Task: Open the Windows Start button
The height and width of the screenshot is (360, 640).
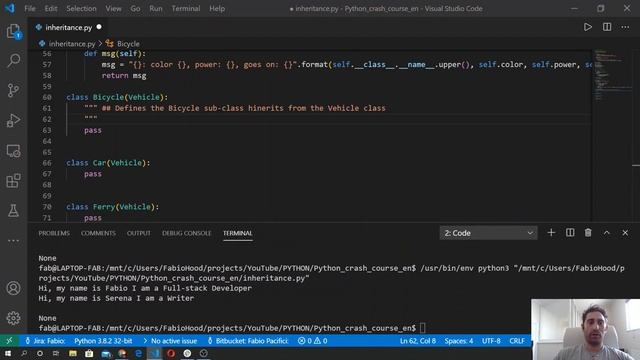Action: pos(8,353)
